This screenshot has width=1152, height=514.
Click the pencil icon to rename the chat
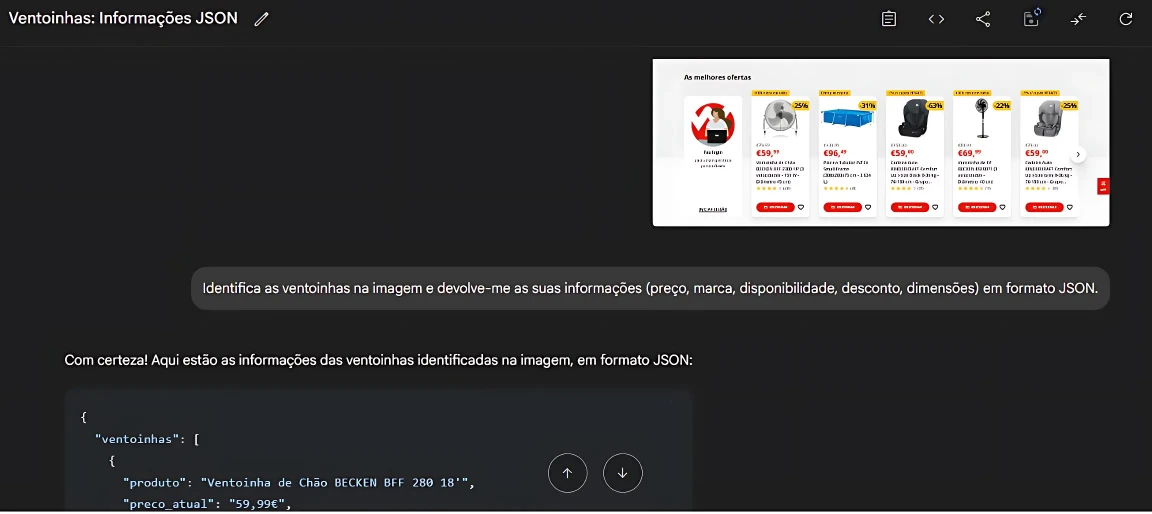262,19
